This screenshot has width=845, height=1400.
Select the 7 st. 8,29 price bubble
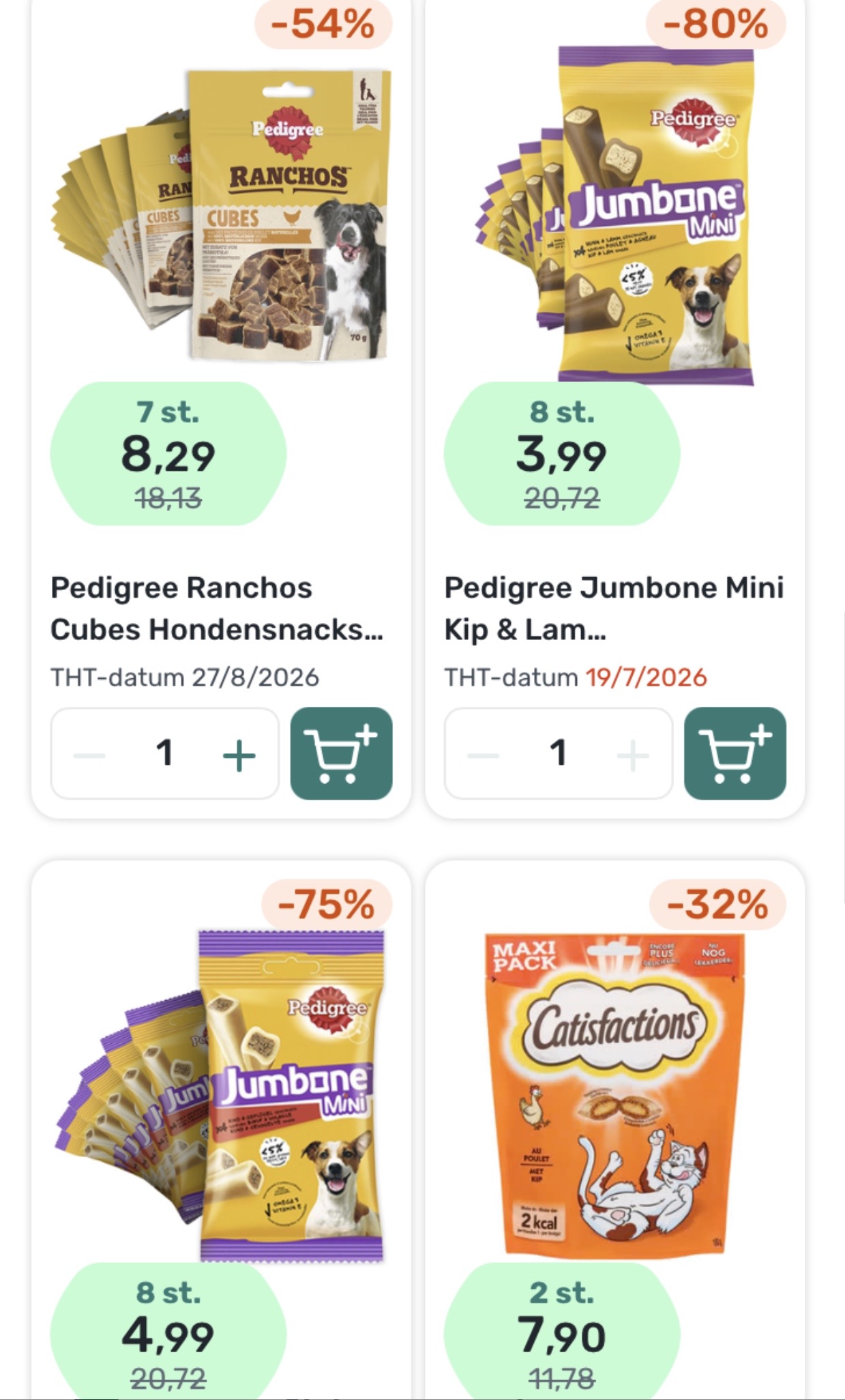click(x=168, y=454)
